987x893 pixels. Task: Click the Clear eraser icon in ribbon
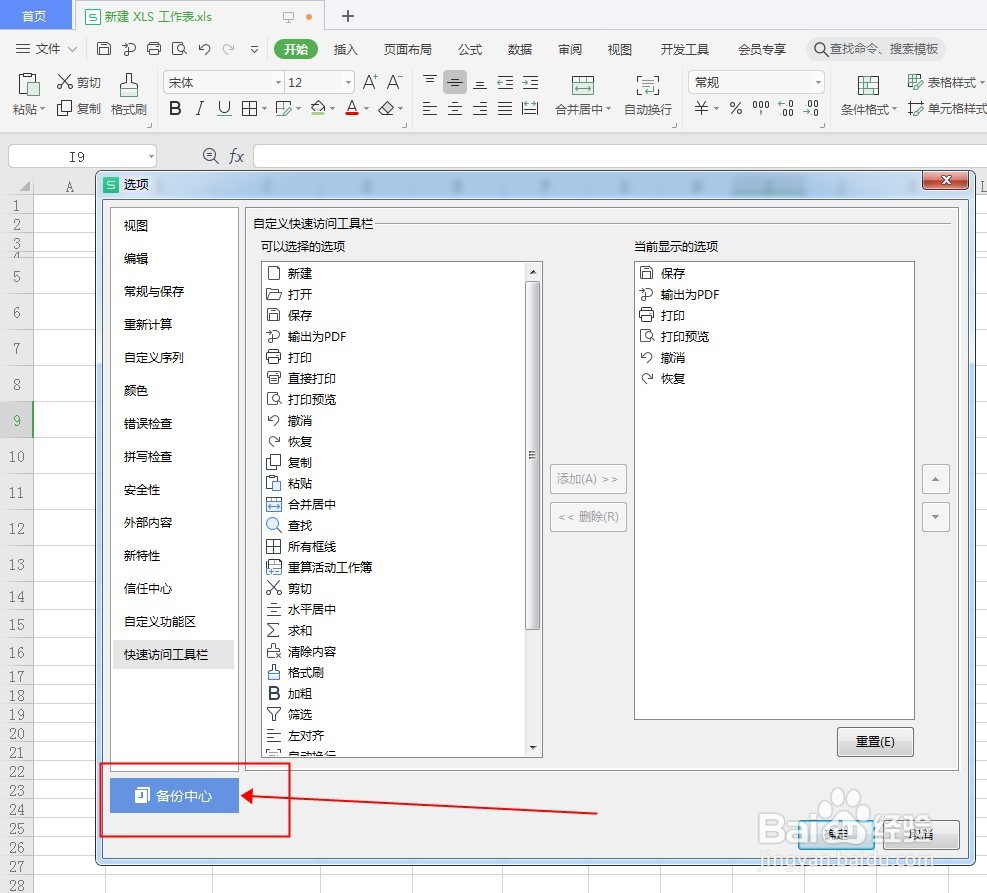click(386, 108)
